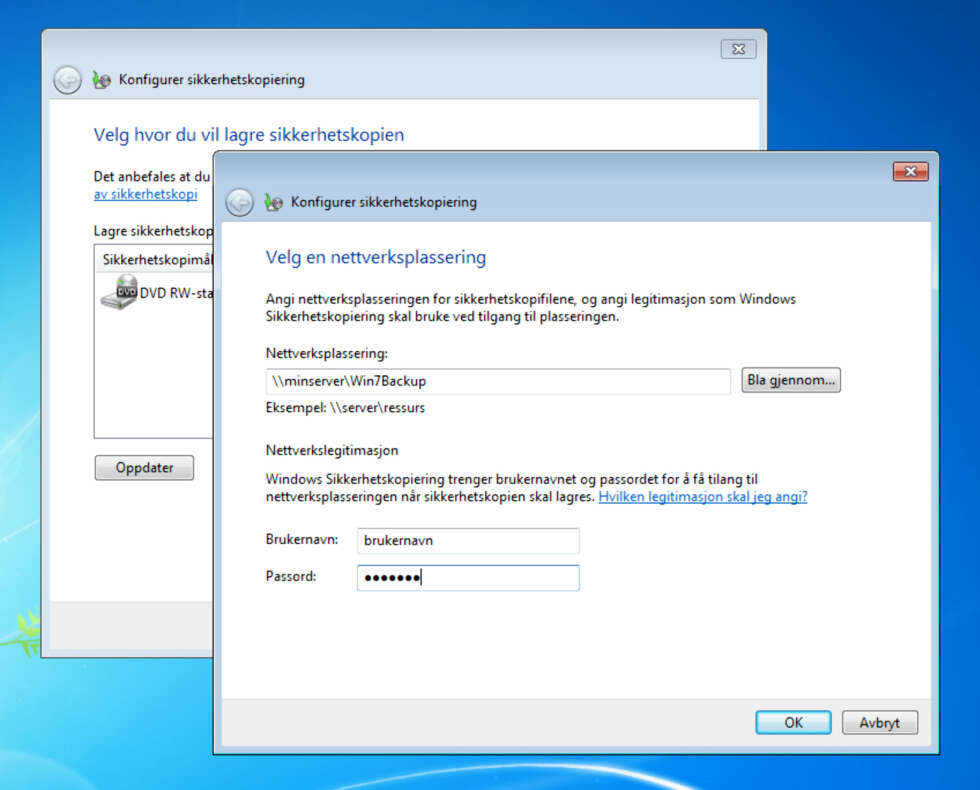This screenshot has height=790, width=980.
Task: Open the Bla gjennom... browse button
Action: tap(791, 380)
